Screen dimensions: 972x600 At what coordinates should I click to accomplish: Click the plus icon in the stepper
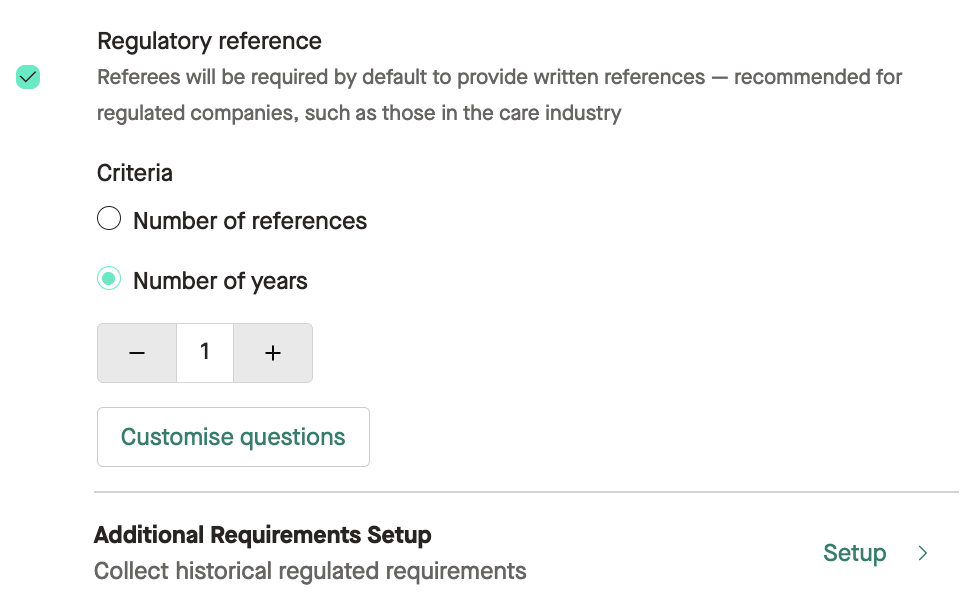(273, 353)
